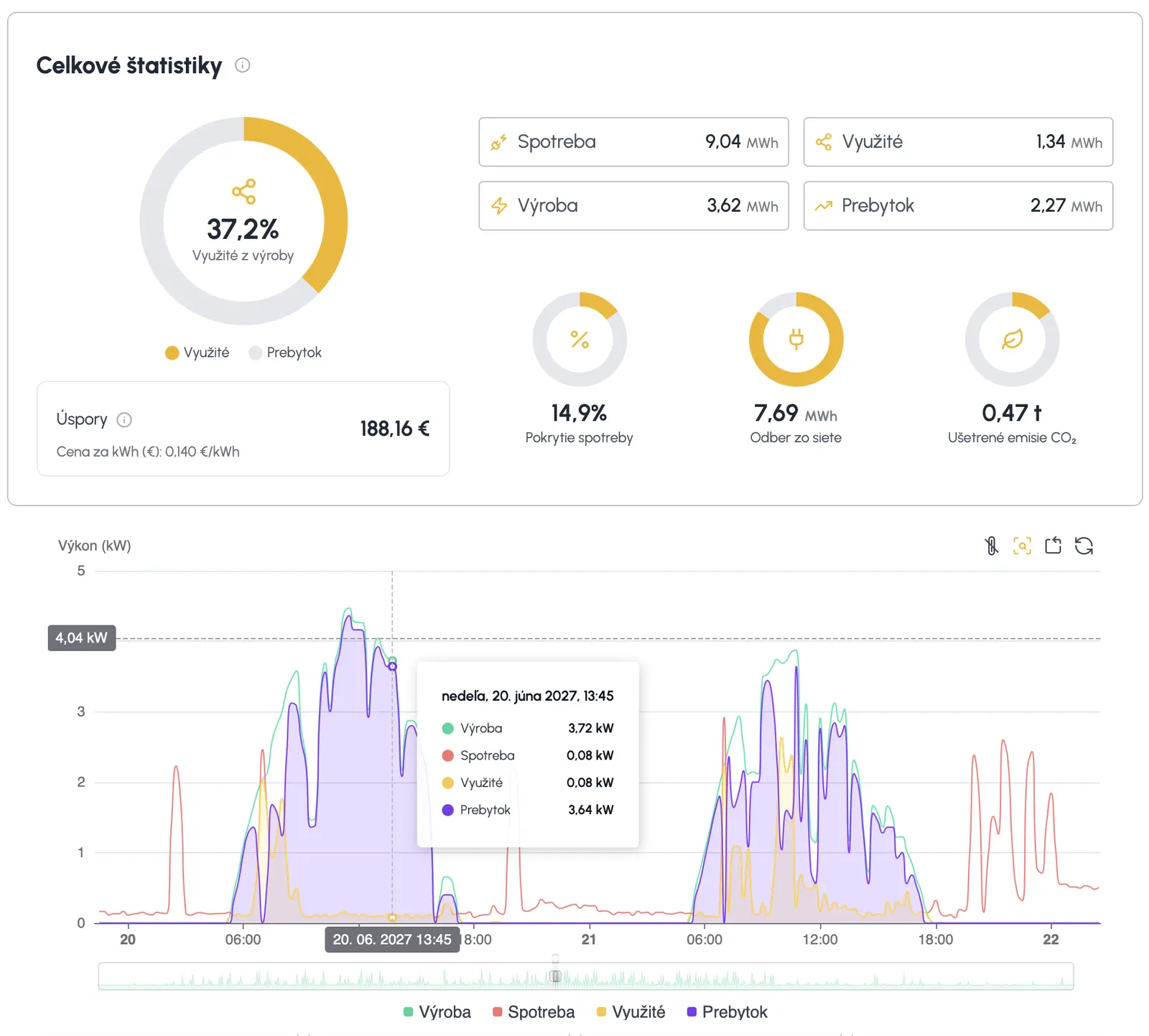The height and width of the screenshot is (1036, 1149).
Task: Toggle the chart tooltip lock icon
Action: tap(991, 546)
